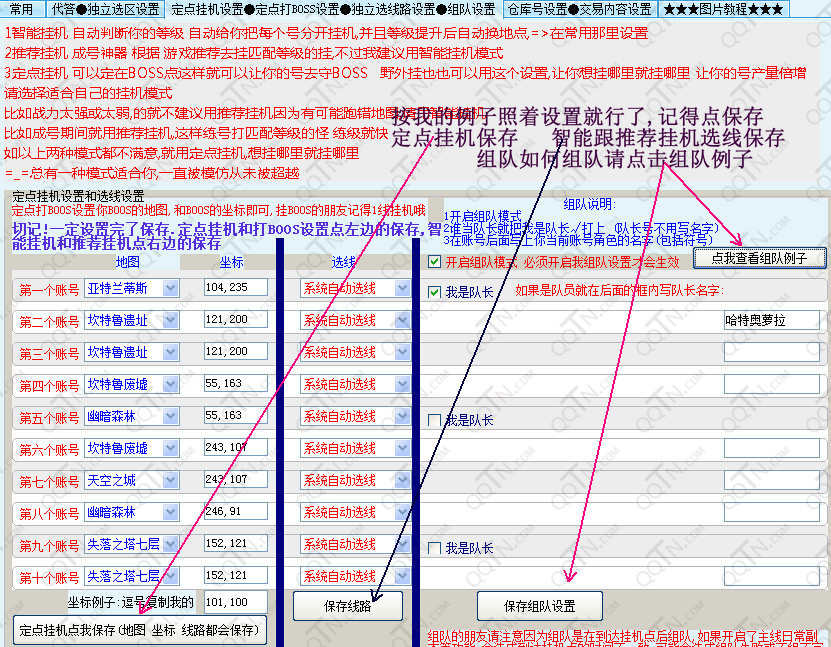The height and width of the screenshot is (647, 831).
Task: Toggle the 开启组队模式 checkbox
Action: (x=434, y=262)
